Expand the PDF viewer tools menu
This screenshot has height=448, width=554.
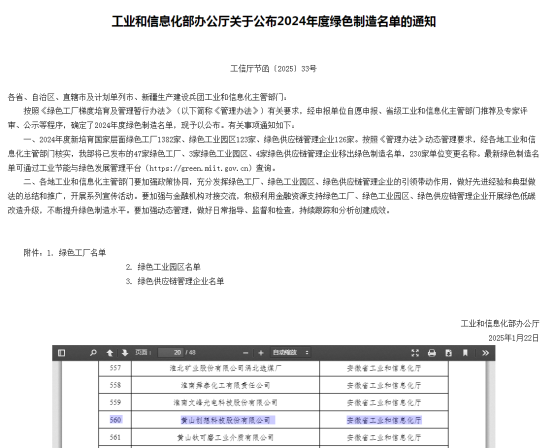click(485, 353)
